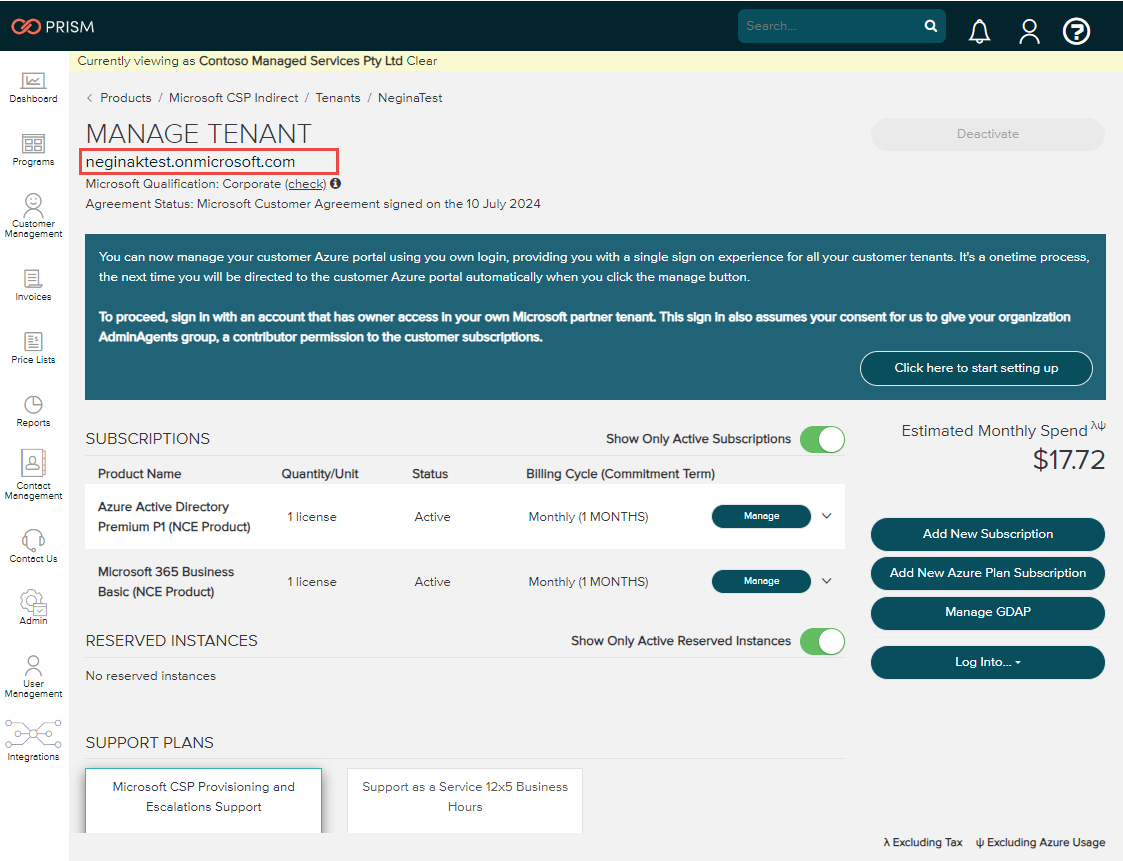Open the Log Into dropdown

tap(988, 662)
